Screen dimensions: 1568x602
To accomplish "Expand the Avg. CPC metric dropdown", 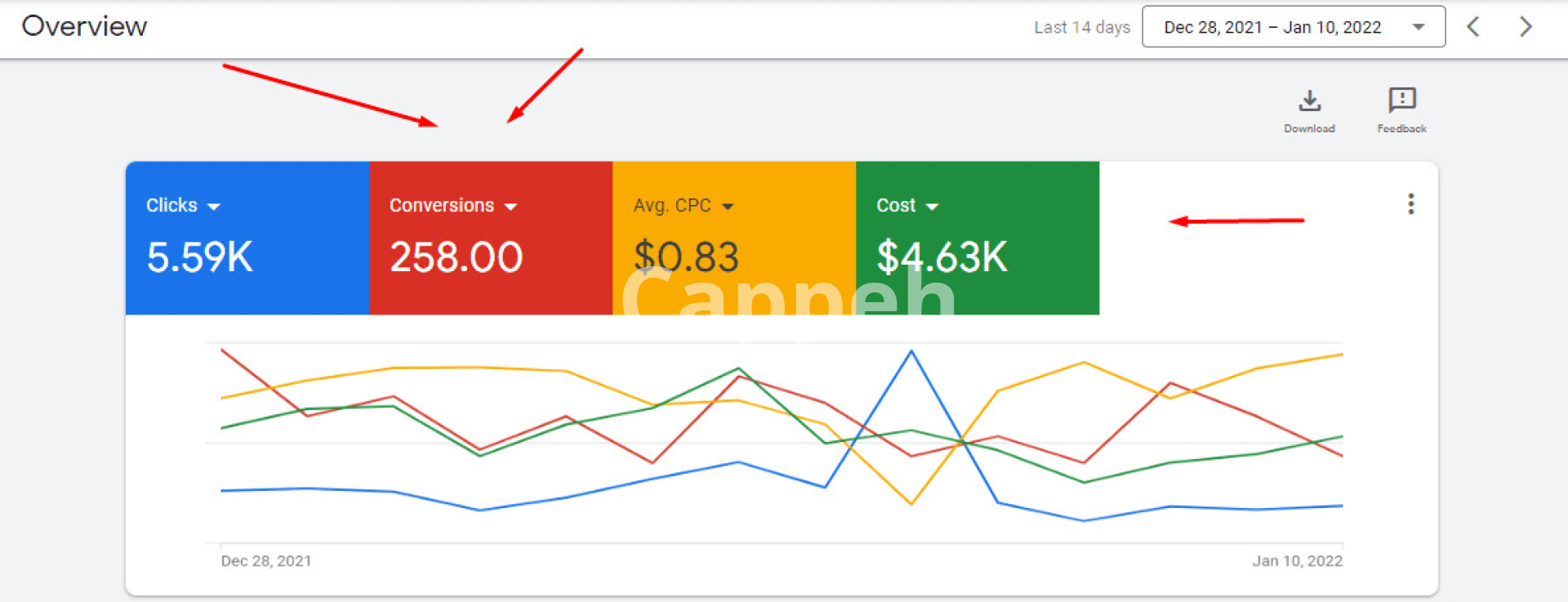I will tap(728, 207).
